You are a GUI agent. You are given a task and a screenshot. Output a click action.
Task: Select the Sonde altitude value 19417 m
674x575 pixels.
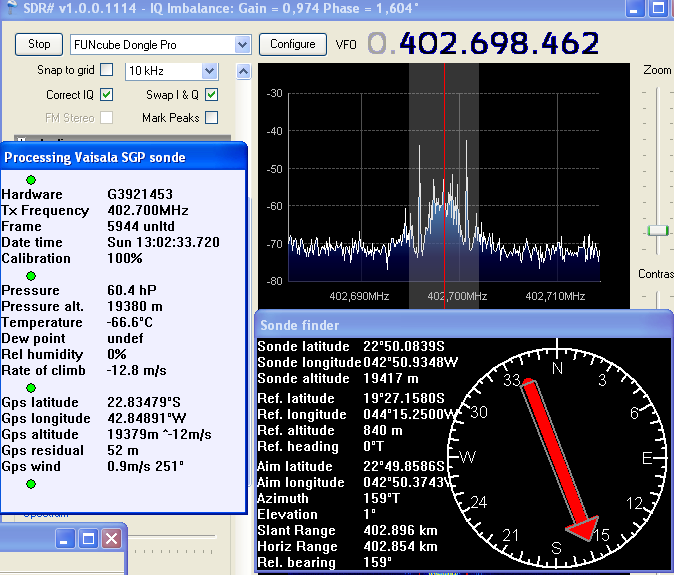391,378
